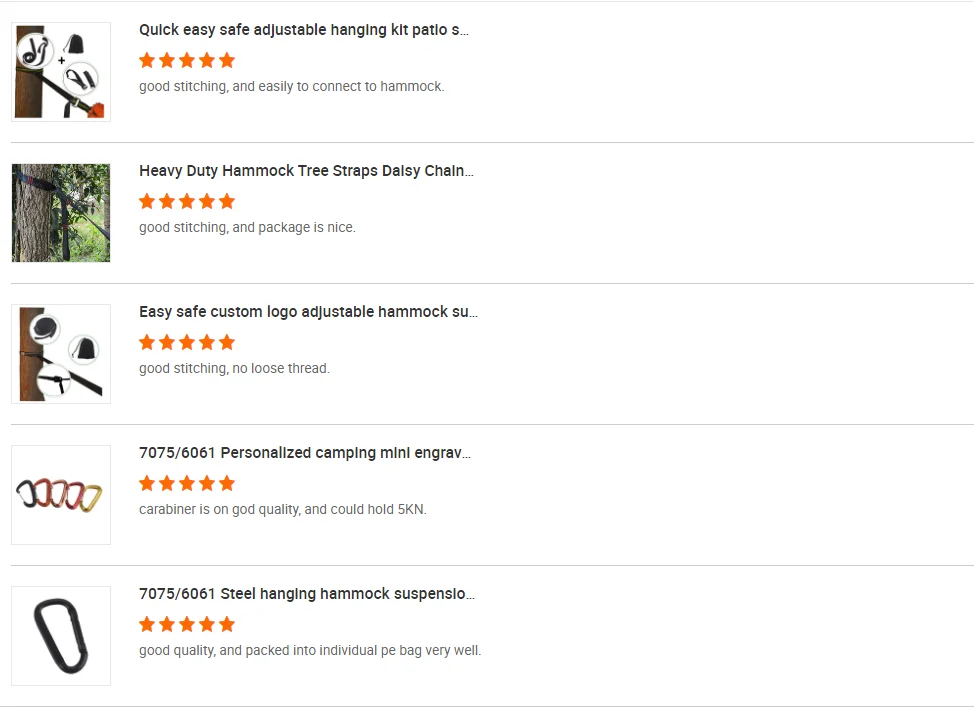Viewport: 974px width, 707px height.
Task: Click review "packed into individual pe bag"
Action: (310, 651)
